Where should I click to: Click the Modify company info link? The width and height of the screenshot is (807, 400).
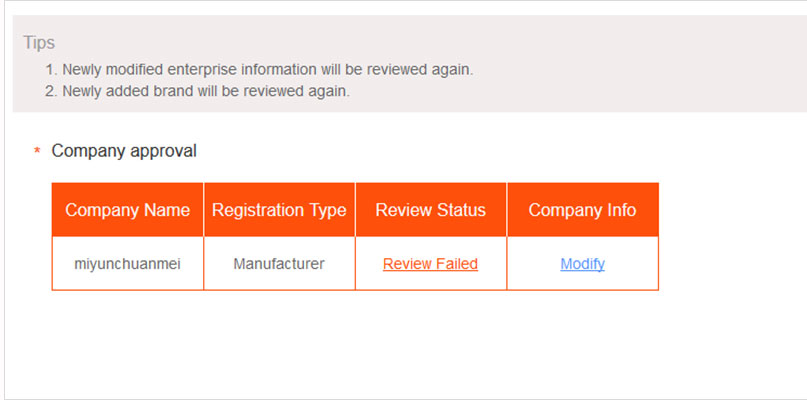582,264
